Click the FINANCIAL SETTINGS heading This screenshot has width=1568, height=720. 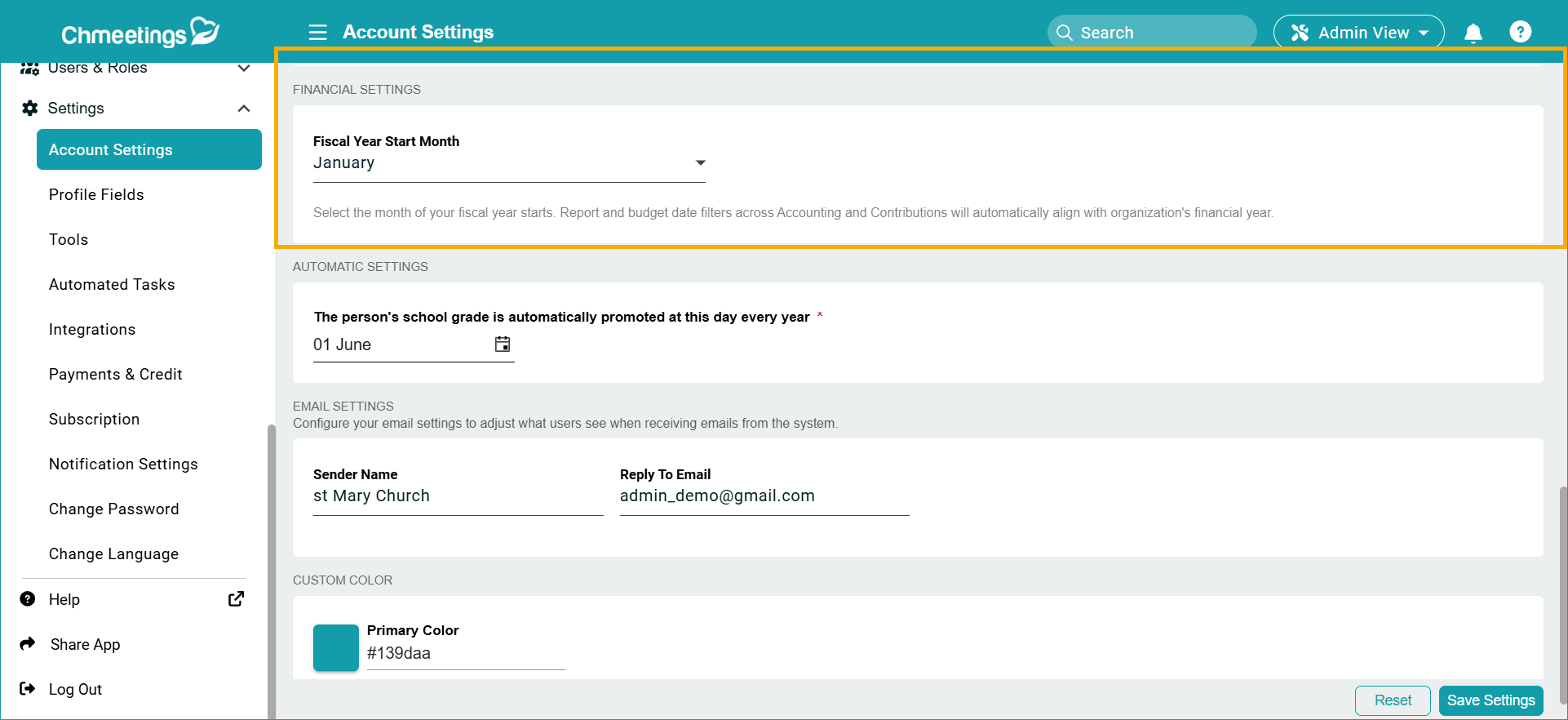pos(357,90)
